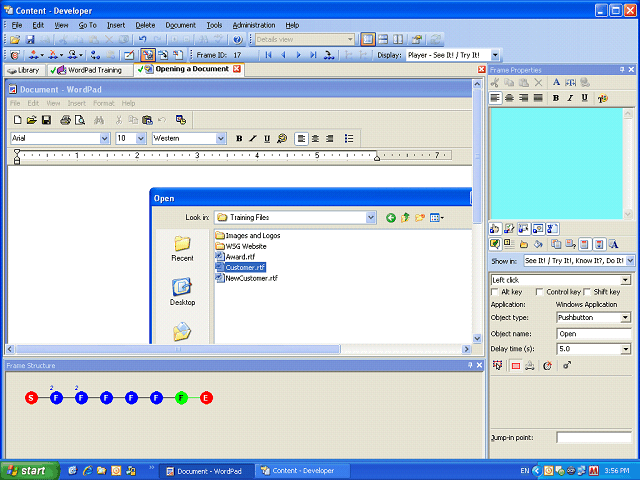Switch to Document - WordPad taskbar button
640x480 pixels.
pyautogui.click(x=206, y=471)
